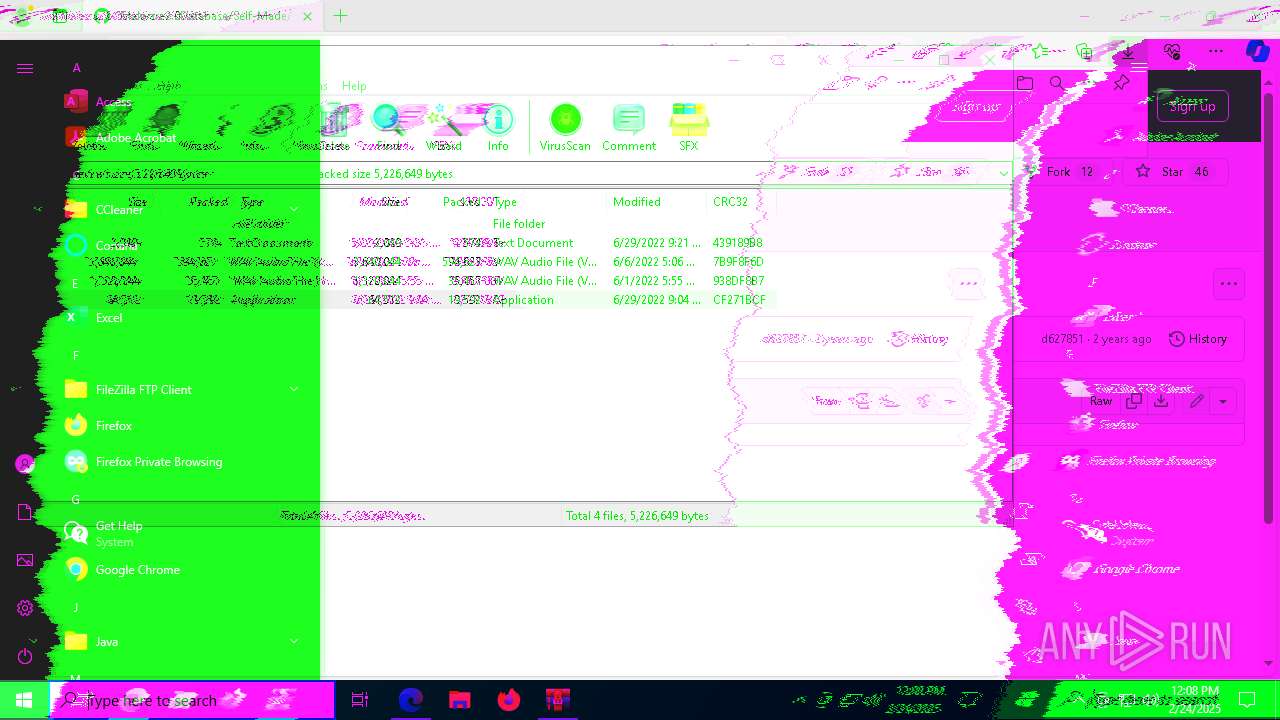Open a new browser tab
1280x720 pixels.
pos(340,16)
